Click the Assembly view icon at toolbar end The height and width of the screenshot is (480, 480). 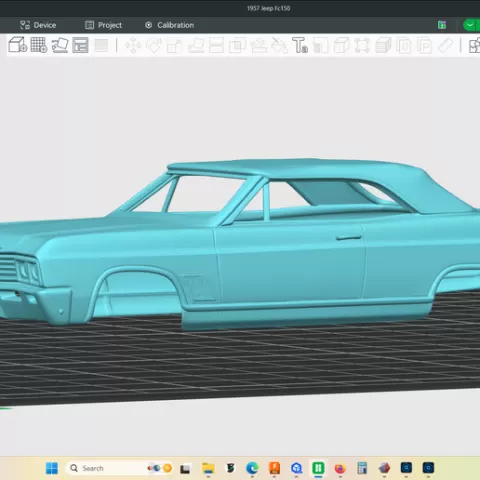tap(474, 46)
